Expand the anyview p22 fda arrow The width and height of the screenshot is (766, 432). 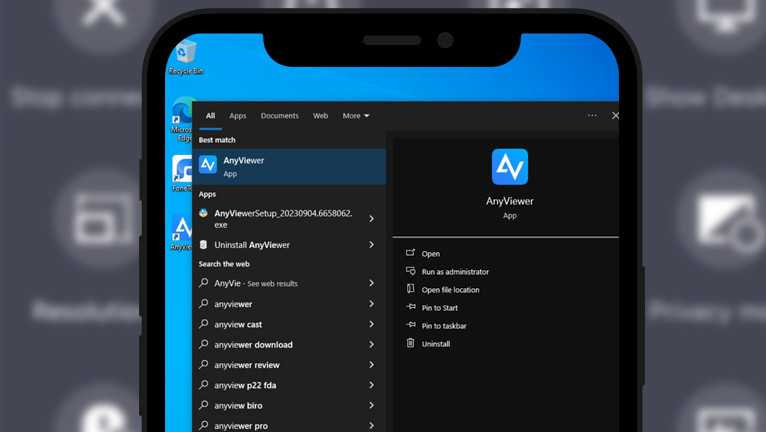[x=372, y=385]
